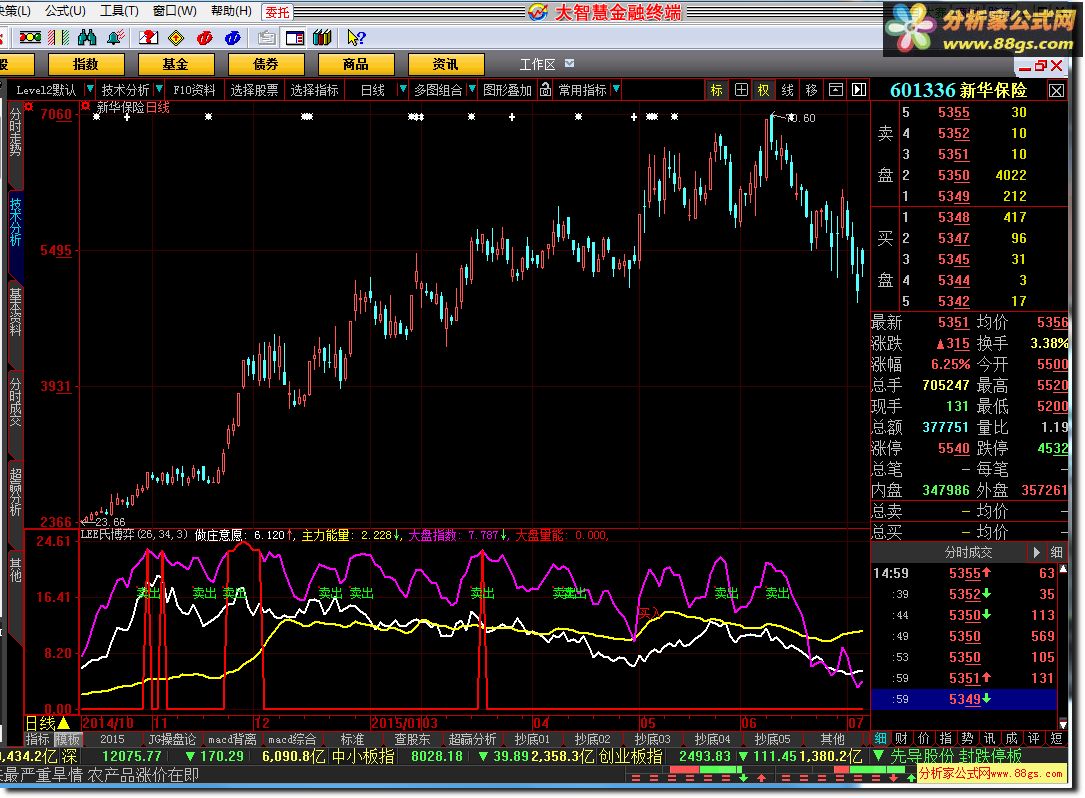Click the skip-to-end arrow icon
The height and width of the screenshot is (798, 1085).
(x=859, y=90)
